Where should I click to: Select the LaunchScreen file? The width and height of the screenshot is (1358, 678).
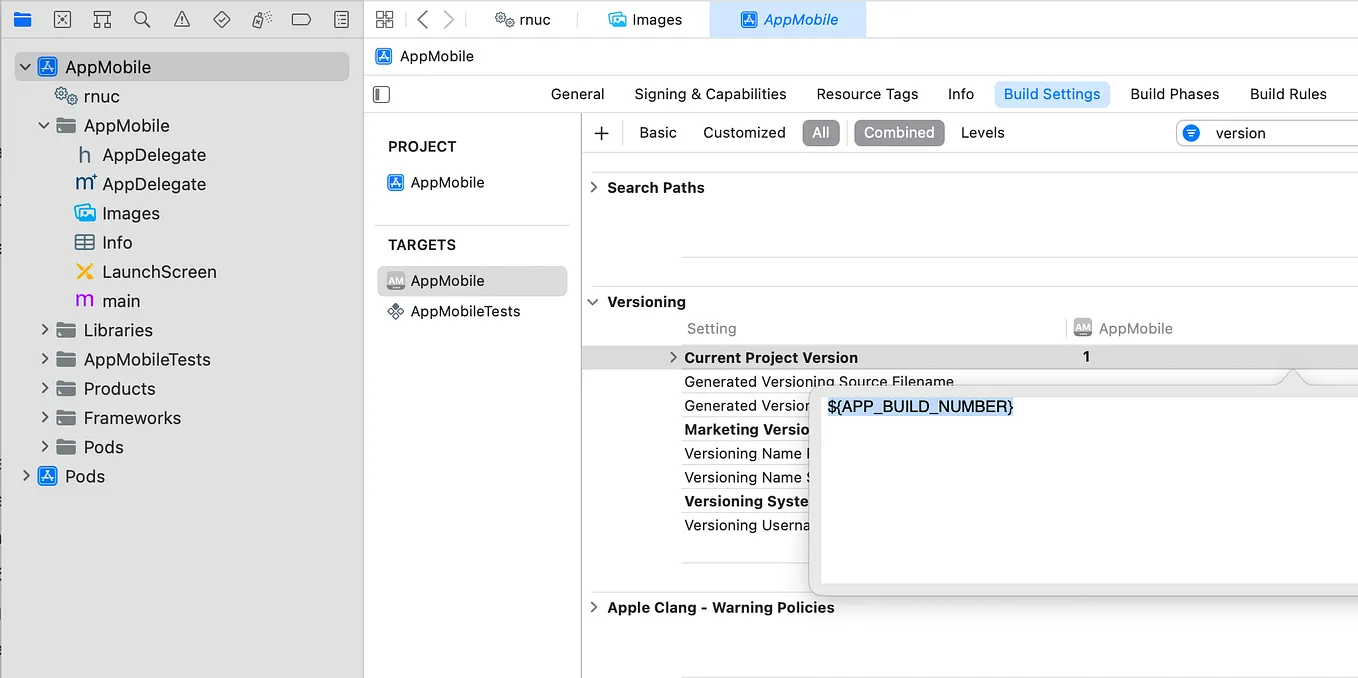(x=159, y=272)
